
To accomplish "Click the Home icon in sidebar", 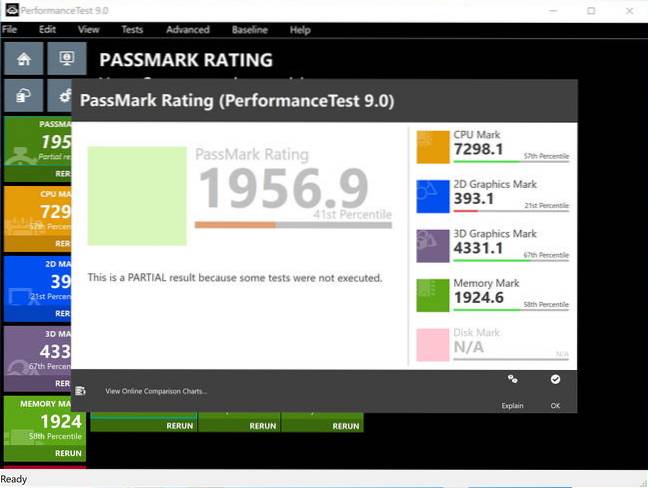I will click(23, 60).
